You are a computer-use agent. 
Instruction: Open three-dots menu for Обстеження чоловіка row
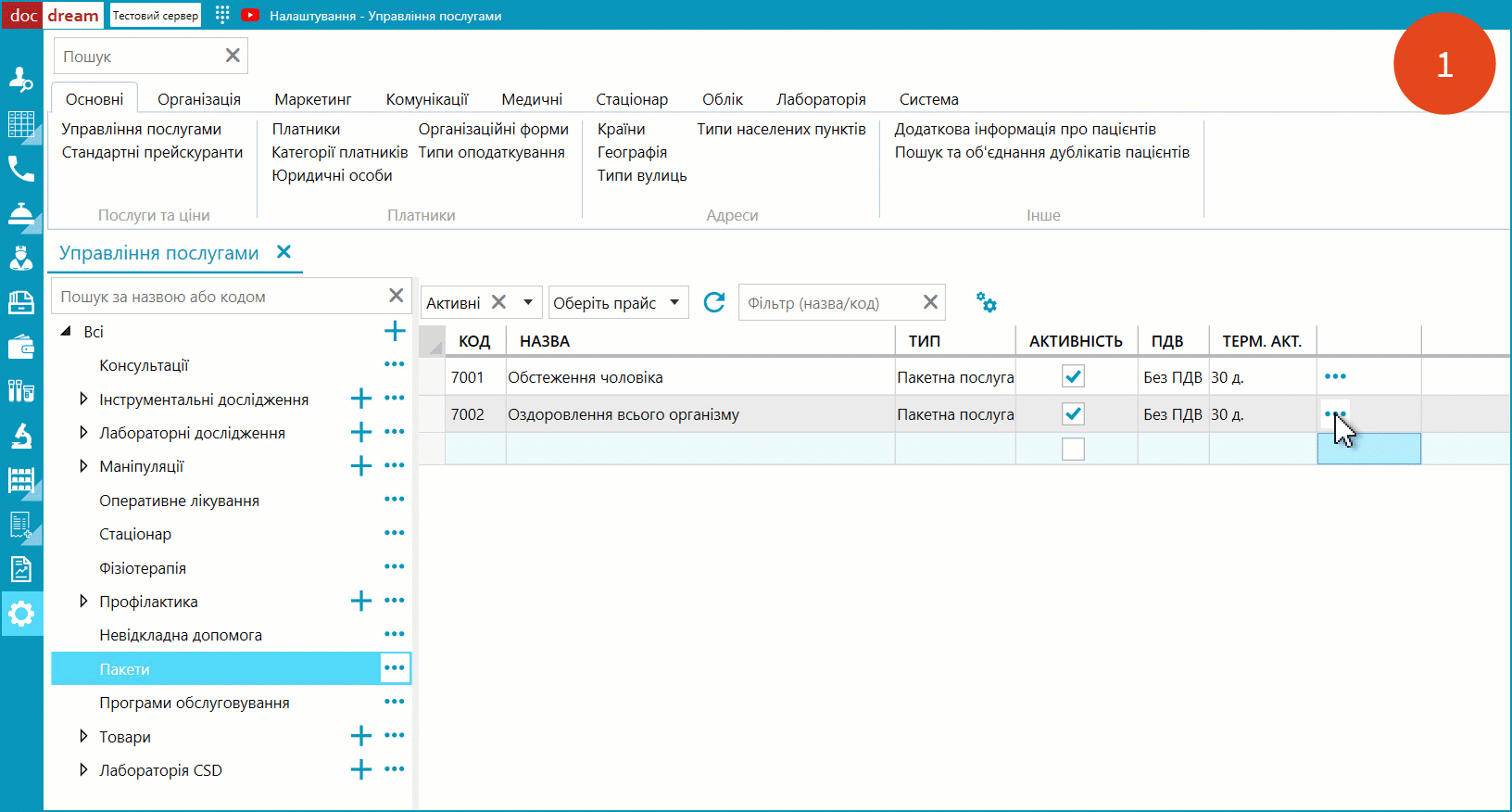pyautogui.click(x=1335, y=376)
